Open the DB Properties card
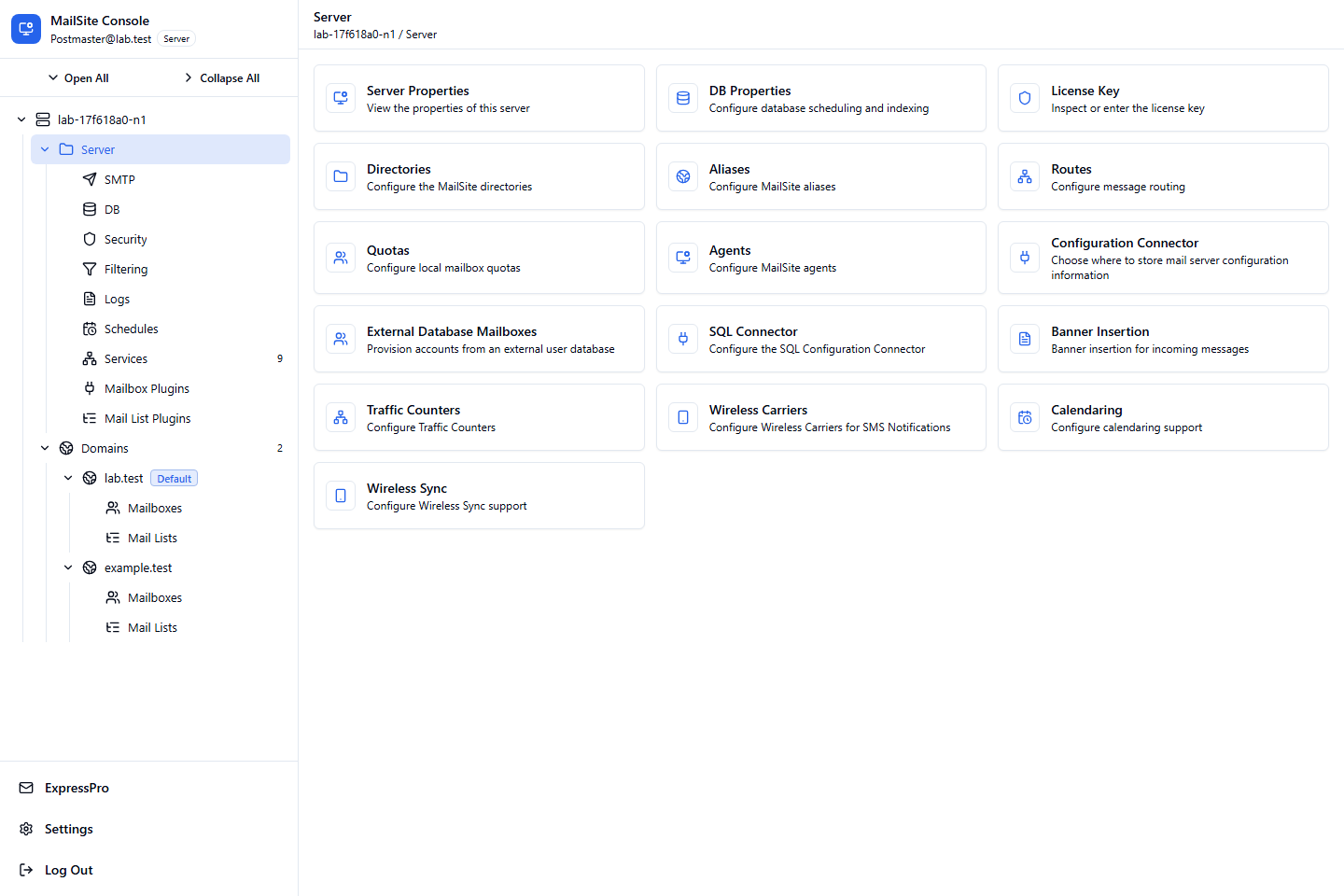This screenshot has height=896, width=1344. point(821,98)
